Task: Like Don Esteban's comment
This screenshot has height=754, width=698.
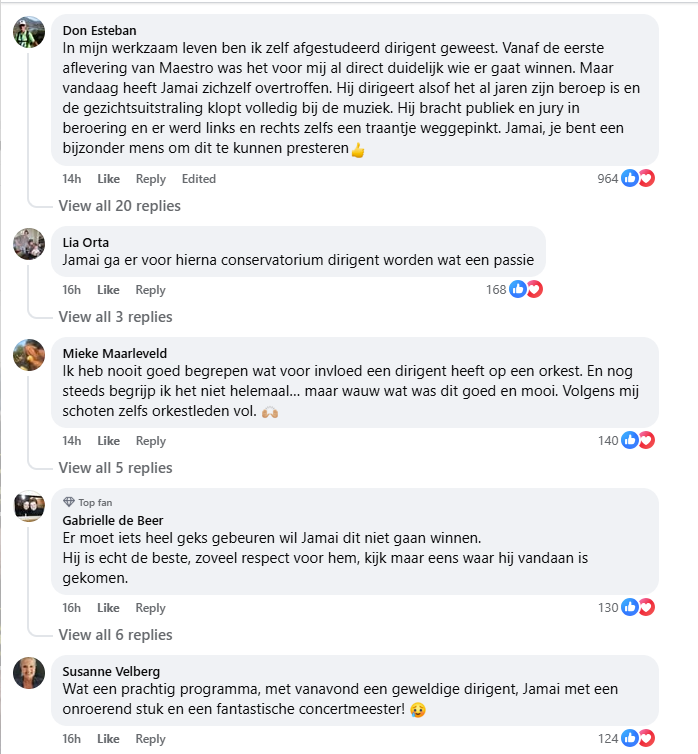Action: [x=108, y=179]
